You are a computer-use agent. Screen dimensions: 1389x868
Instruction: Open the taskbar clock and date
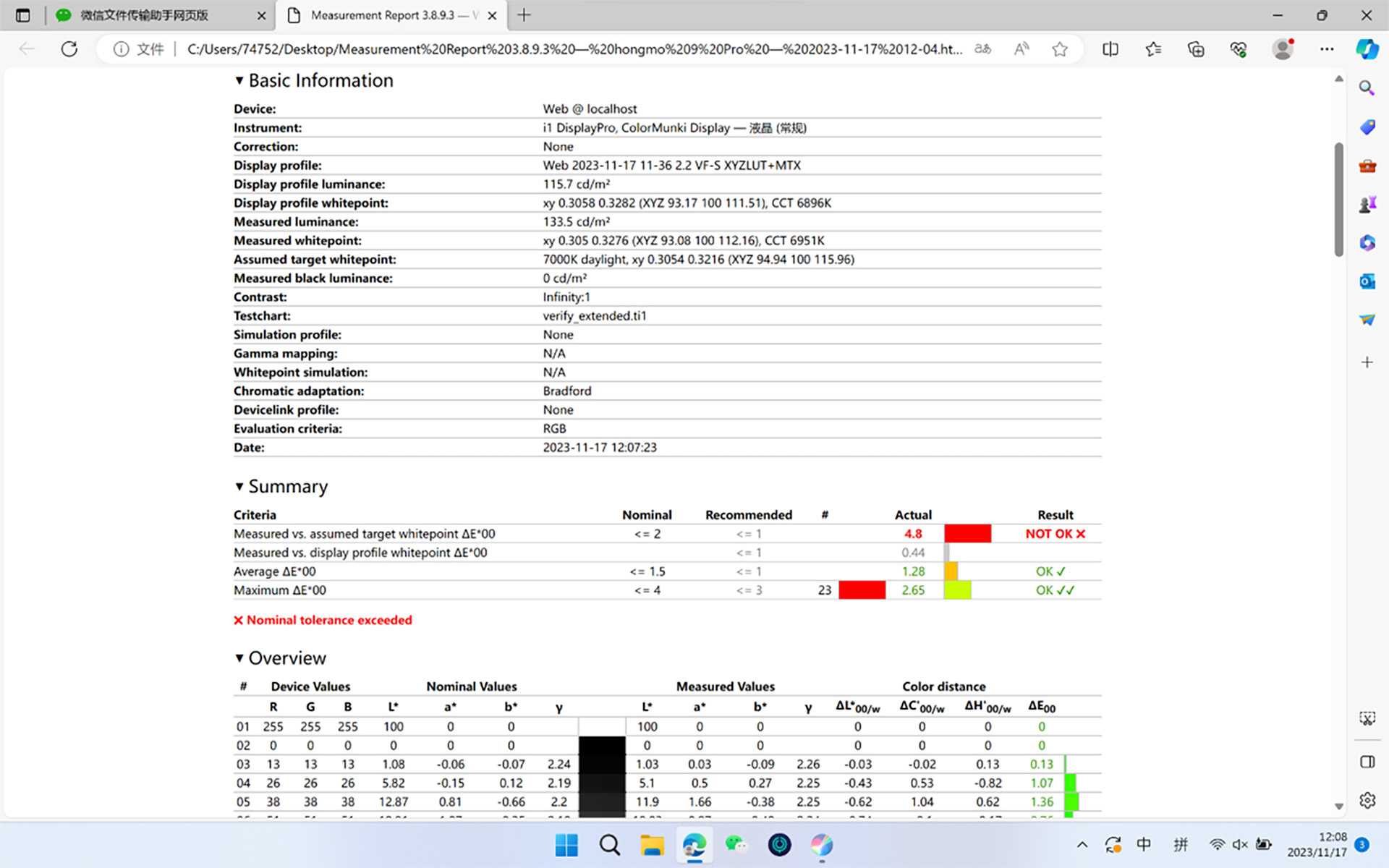point(1317,844)
